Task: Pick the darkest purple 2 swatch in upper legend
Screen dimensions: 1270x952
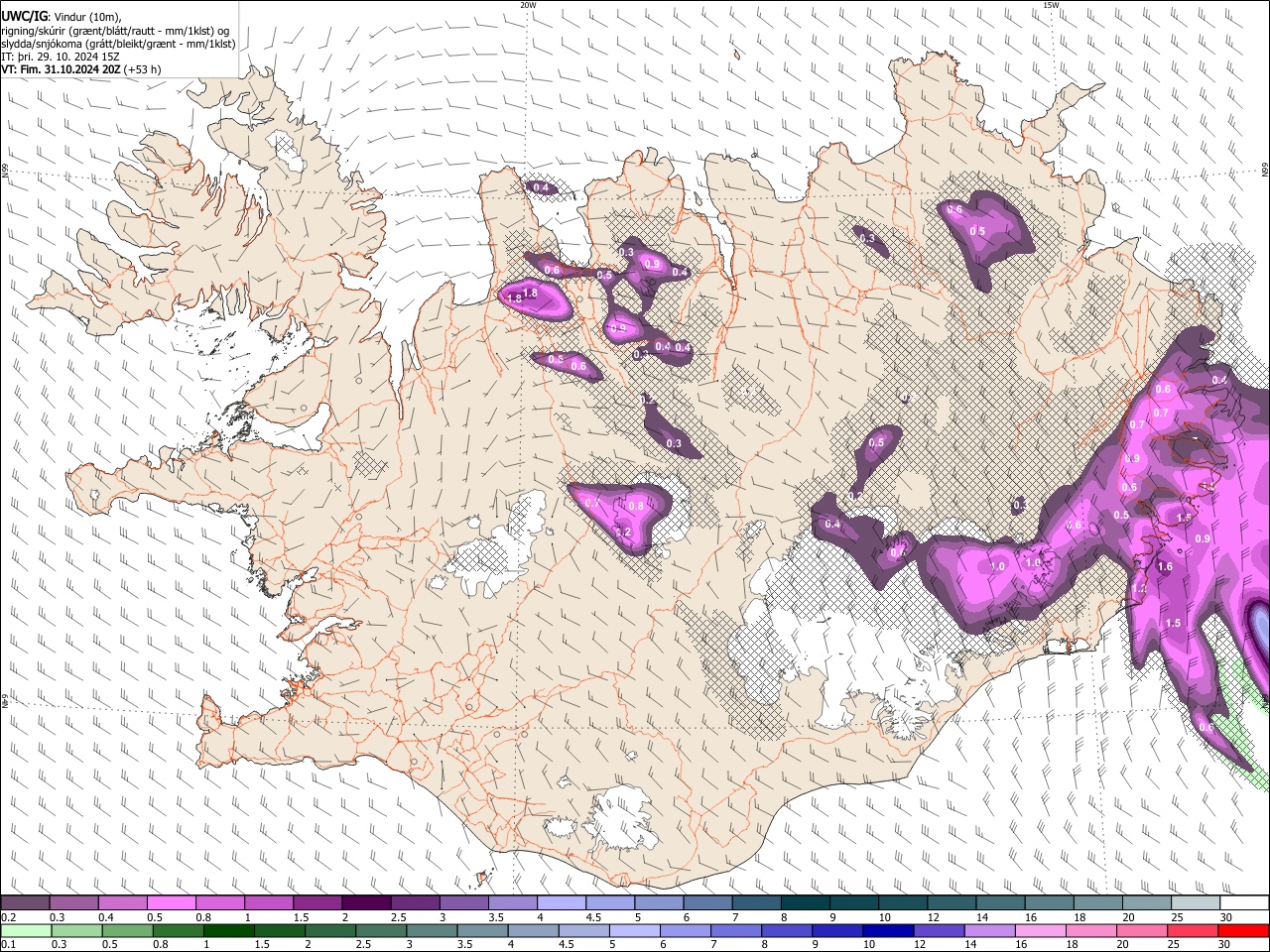Action: click(366, 903)
